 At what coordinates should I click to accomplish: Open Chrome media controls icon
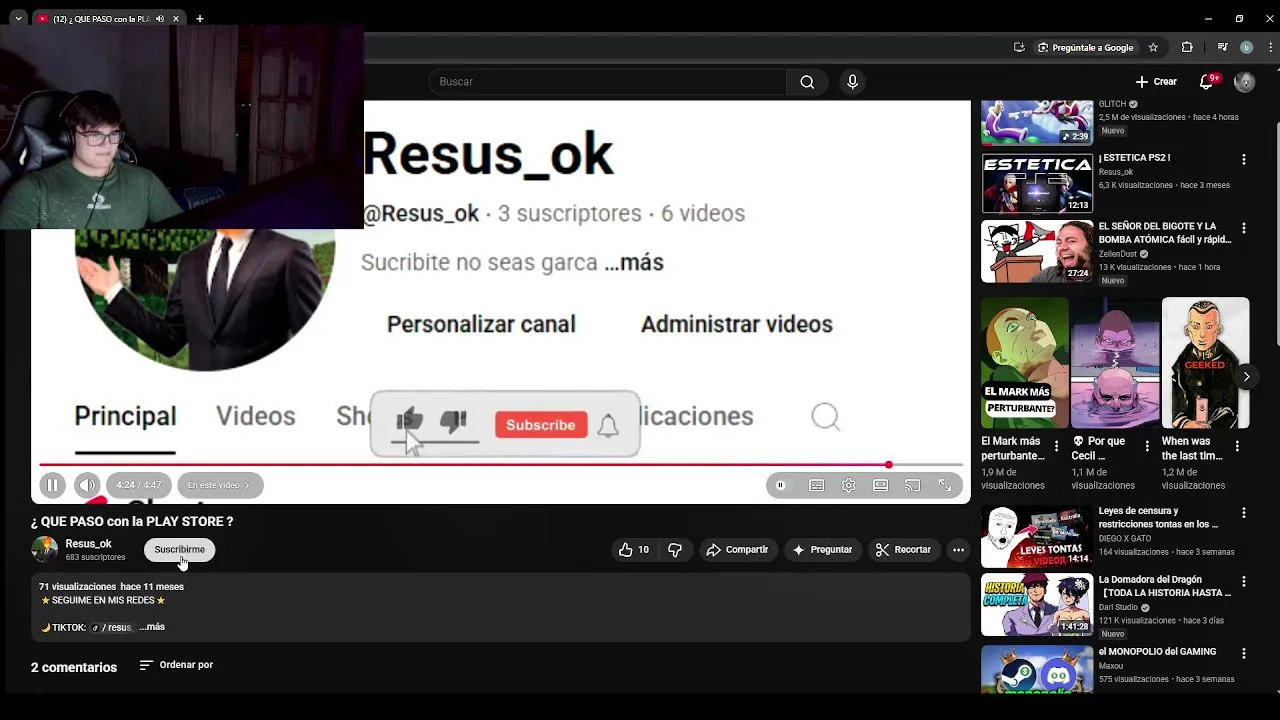point(1222,47)
